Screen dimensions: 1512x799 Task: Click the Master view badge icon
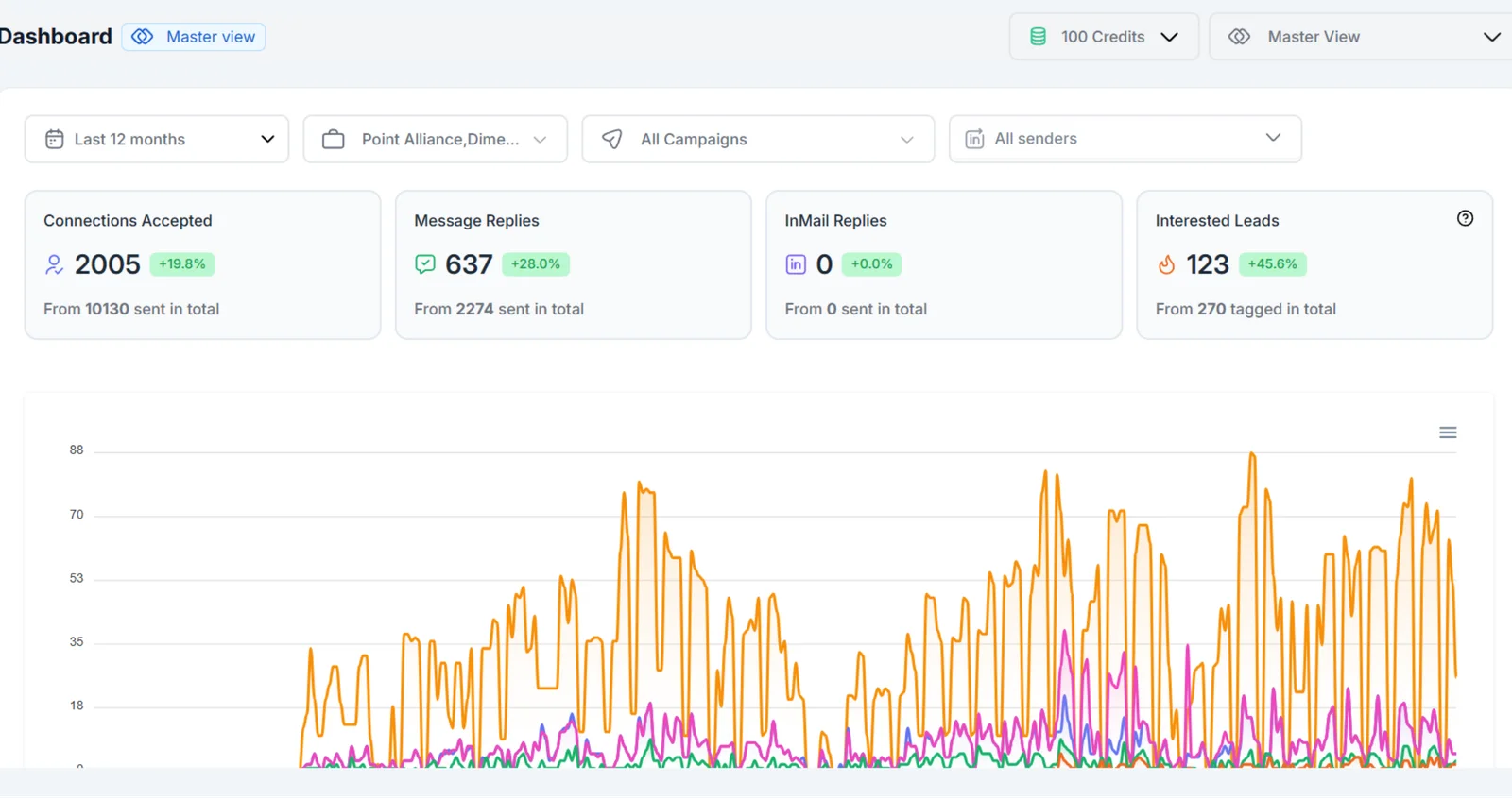[x=142, y=37]
